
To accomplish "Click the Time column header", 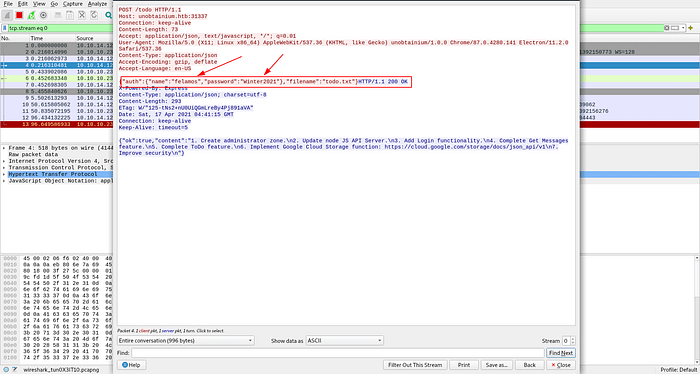I will (x=51, y=38).
